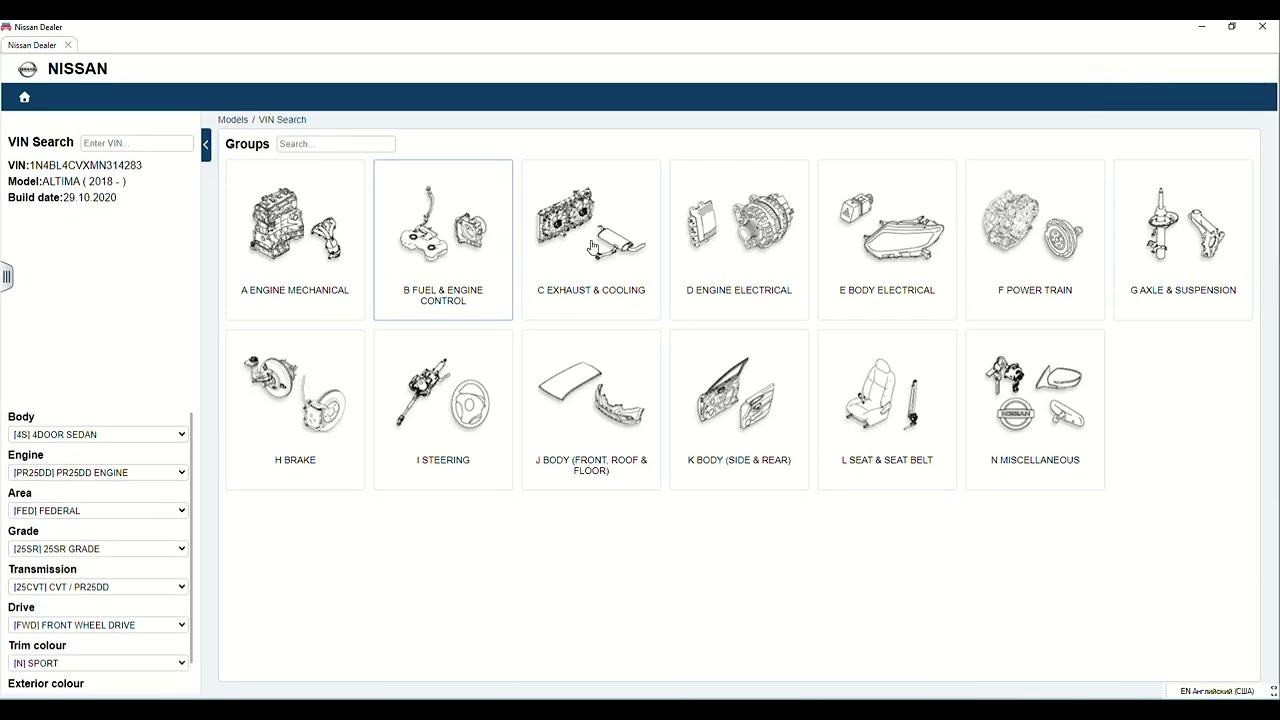Open the Grade dropdown
This screenshot has width=1280, height=720.
point(98,548)
